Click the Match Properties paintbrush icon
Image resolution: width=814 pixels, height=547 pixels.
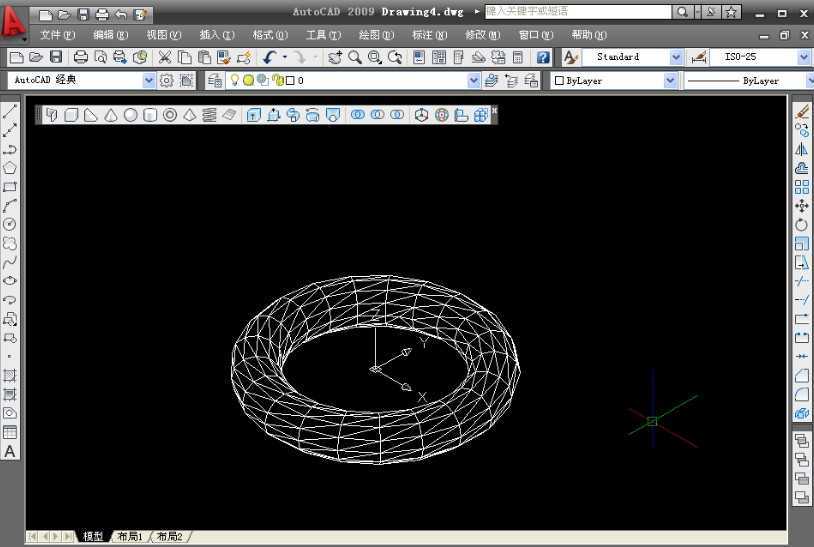coord(244,57)
